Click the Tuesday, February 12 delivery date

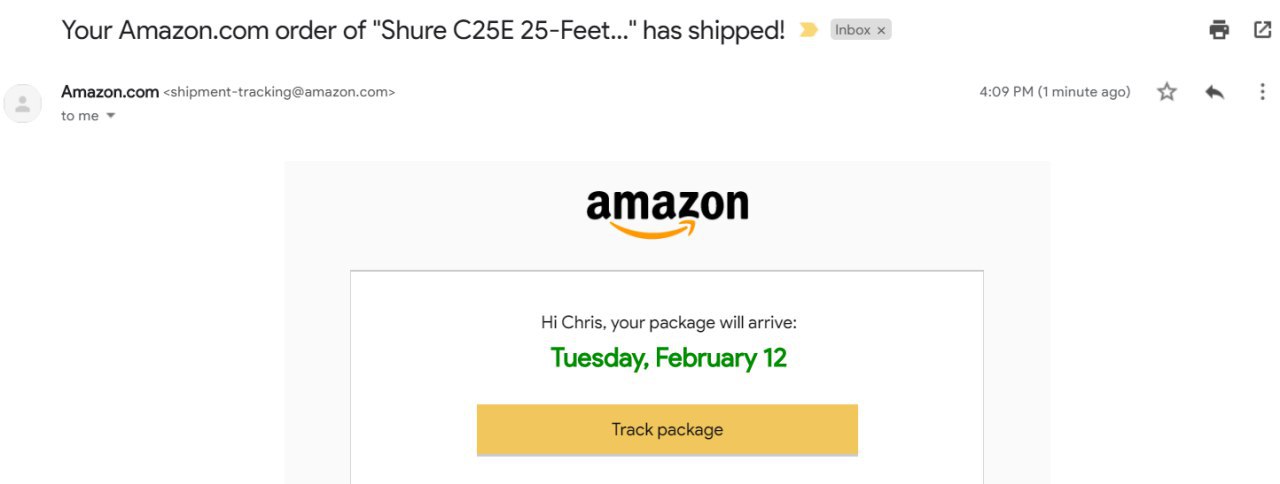point(668,358)
